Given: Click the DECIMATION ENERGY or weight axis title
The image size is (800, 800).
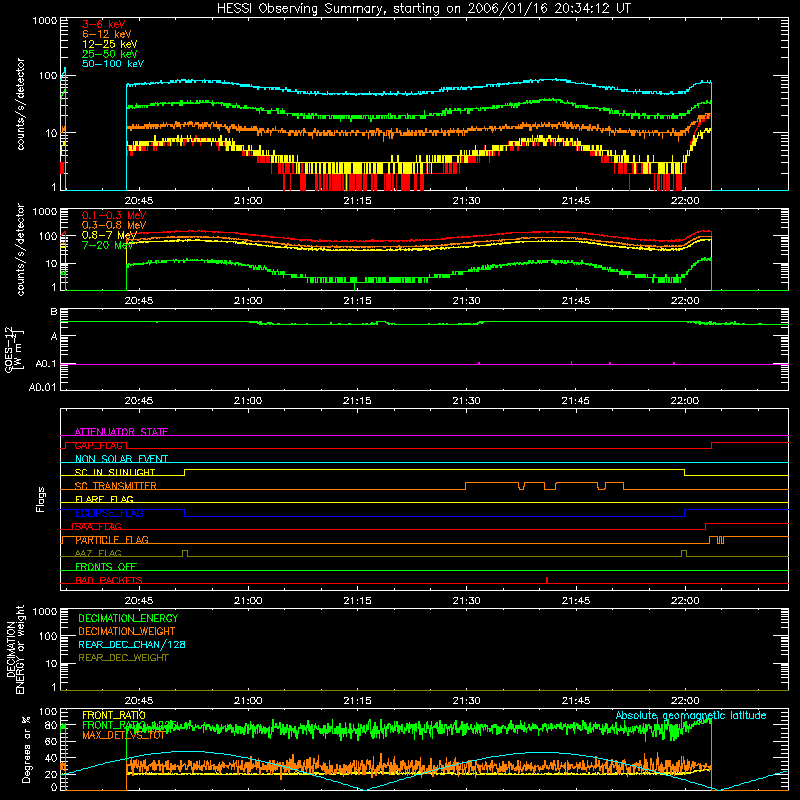Looking at the screenshot, I should (x=15, y=649).
